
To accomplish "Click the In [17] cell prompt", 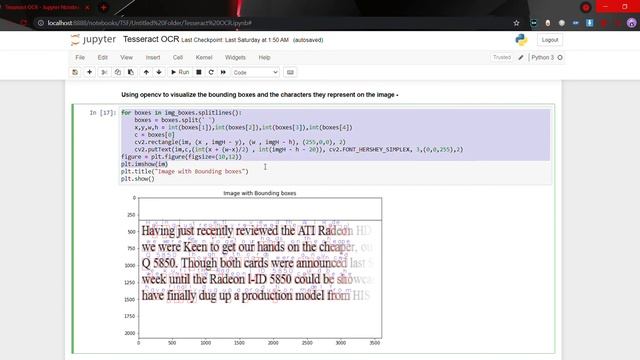I will click(102, 113).
